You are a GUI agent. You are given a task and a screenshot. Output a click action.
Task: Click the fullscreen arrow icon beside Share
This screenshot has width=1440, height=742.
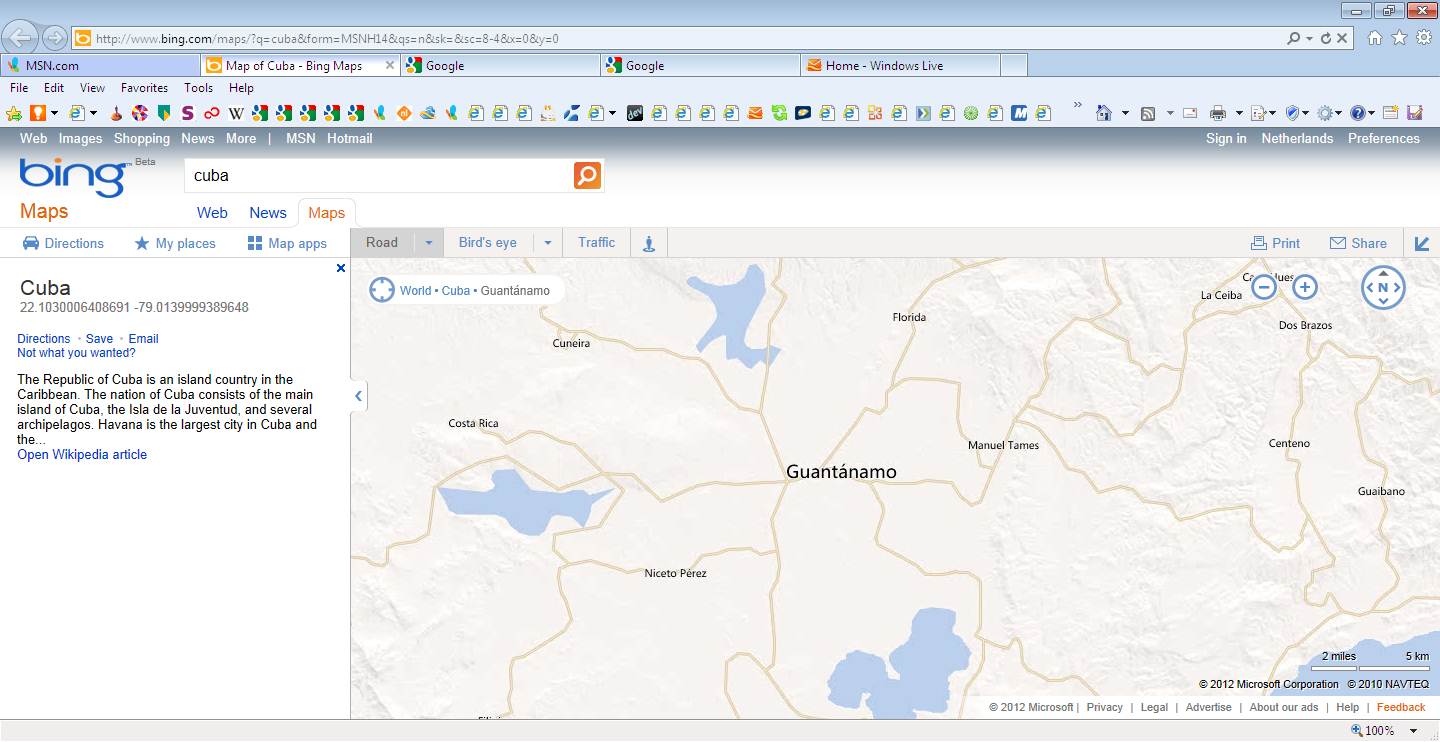point(1422,243)
